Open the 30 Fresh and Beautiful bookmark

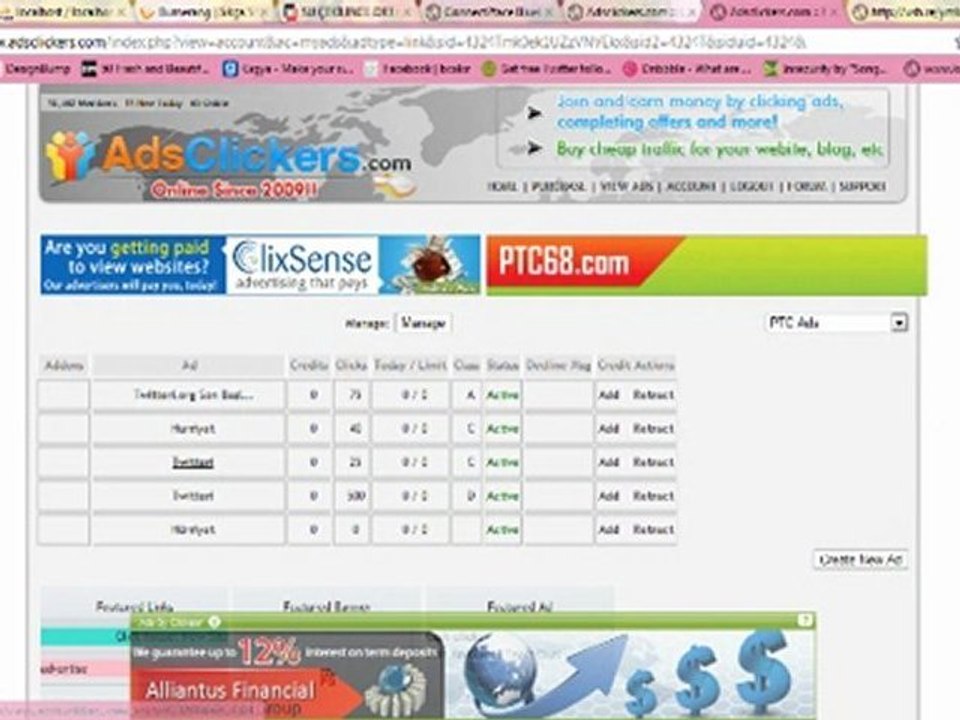click(146, 69)
